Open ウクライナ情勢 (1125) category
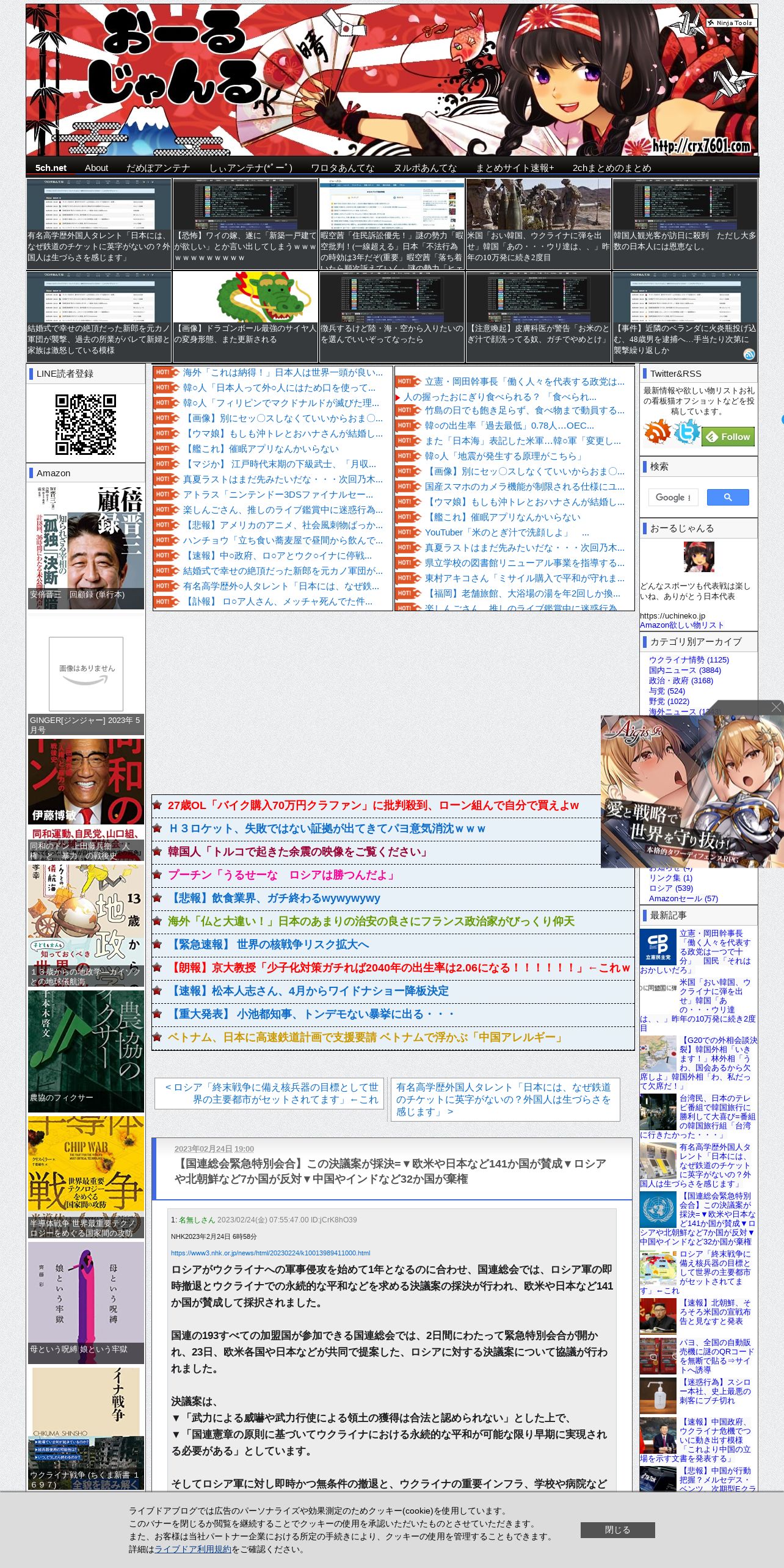This screenshot has height=1568, width=784. click(x=689, y=660)
